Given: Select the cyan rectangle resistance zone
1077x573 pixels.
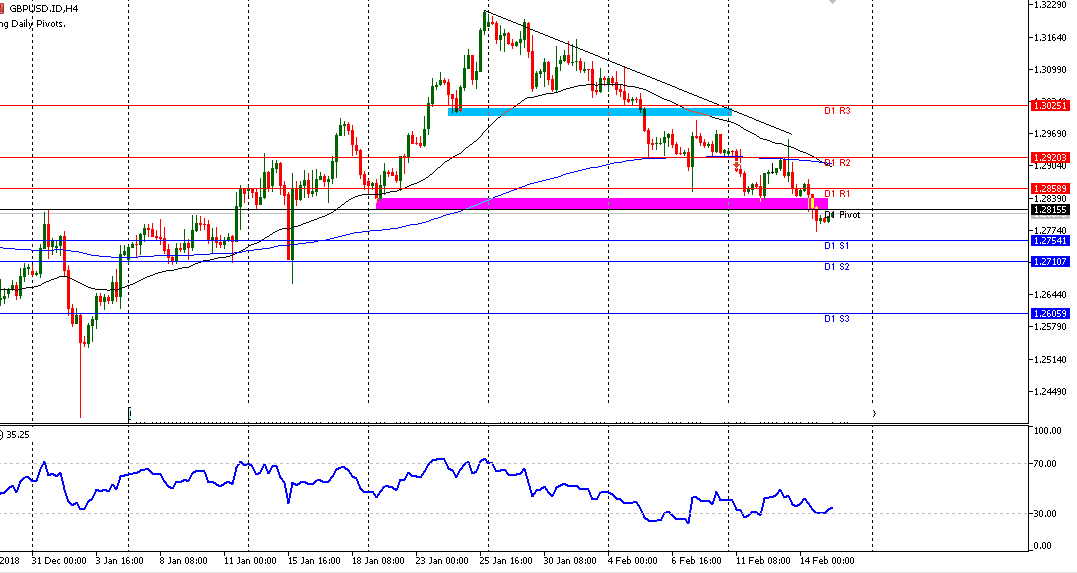Looking at the screenshot, I should [x=590, y=111].
